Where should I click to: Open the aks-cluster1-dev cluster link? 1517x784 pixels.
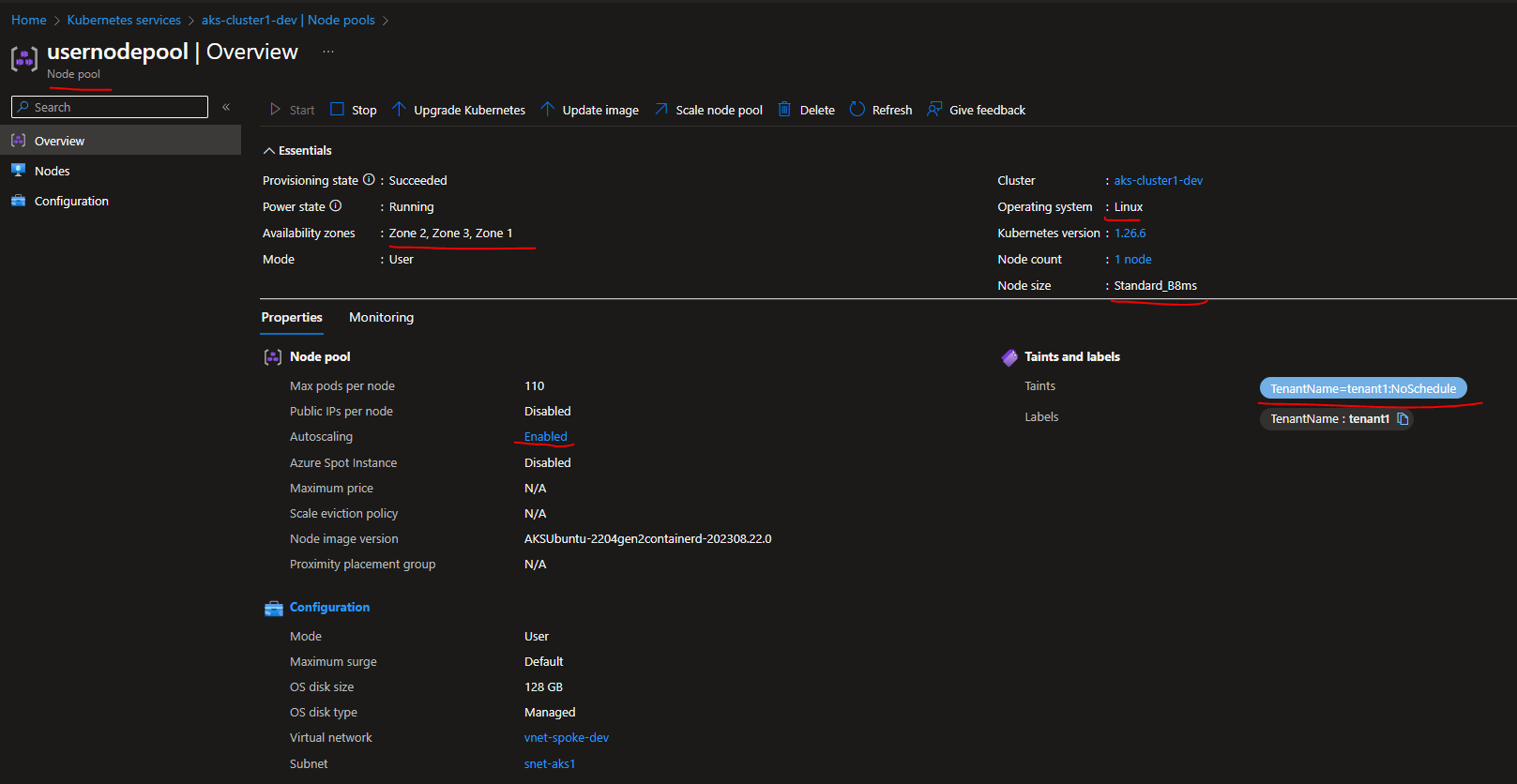[x=1158, y=180]
